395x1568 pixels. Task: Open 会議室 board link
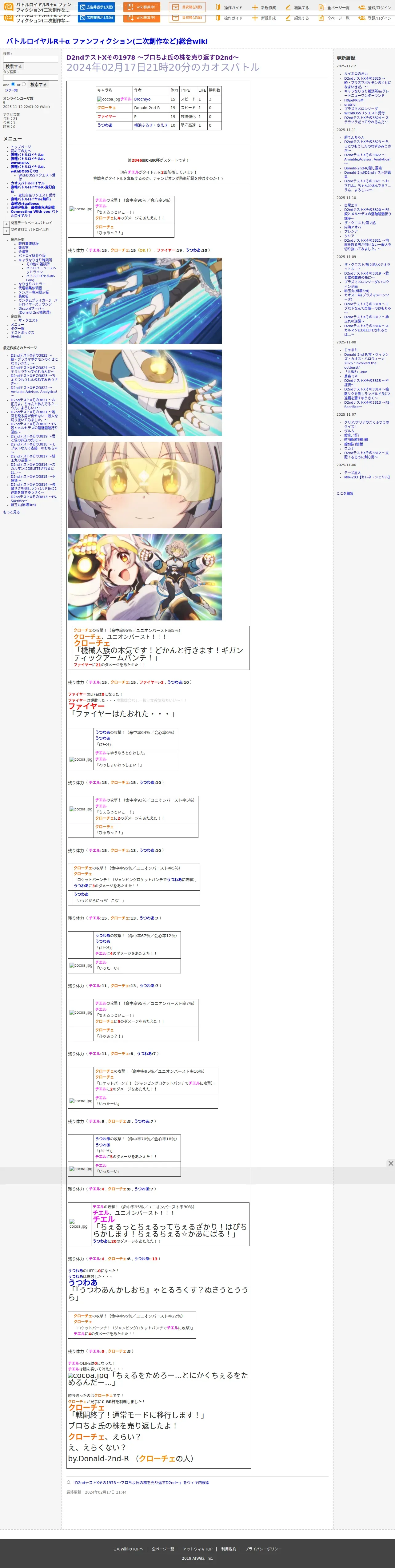click(23, 251)
